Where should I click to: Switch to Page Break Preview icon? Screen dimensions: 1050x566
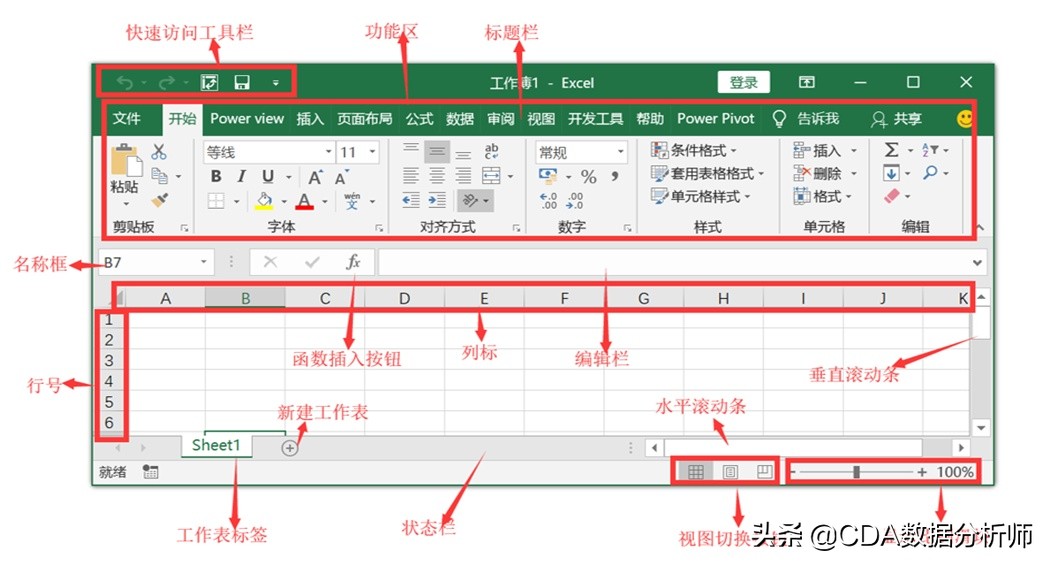point(764,472)
